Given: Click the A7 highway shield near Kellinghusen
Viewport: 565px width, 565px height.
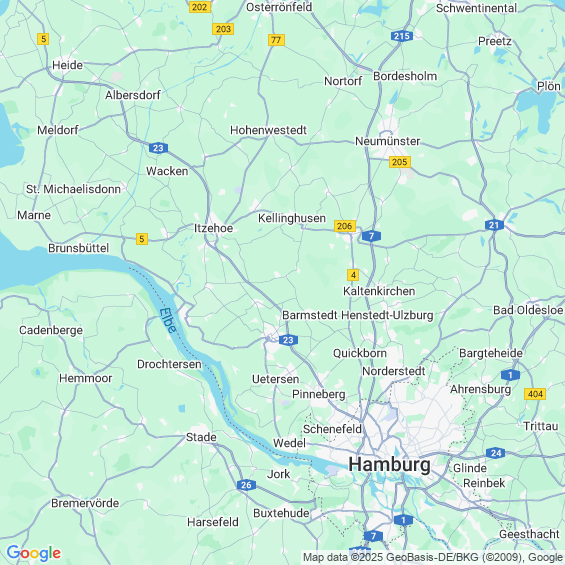Looking at the screenshot, I should (371, 236).
